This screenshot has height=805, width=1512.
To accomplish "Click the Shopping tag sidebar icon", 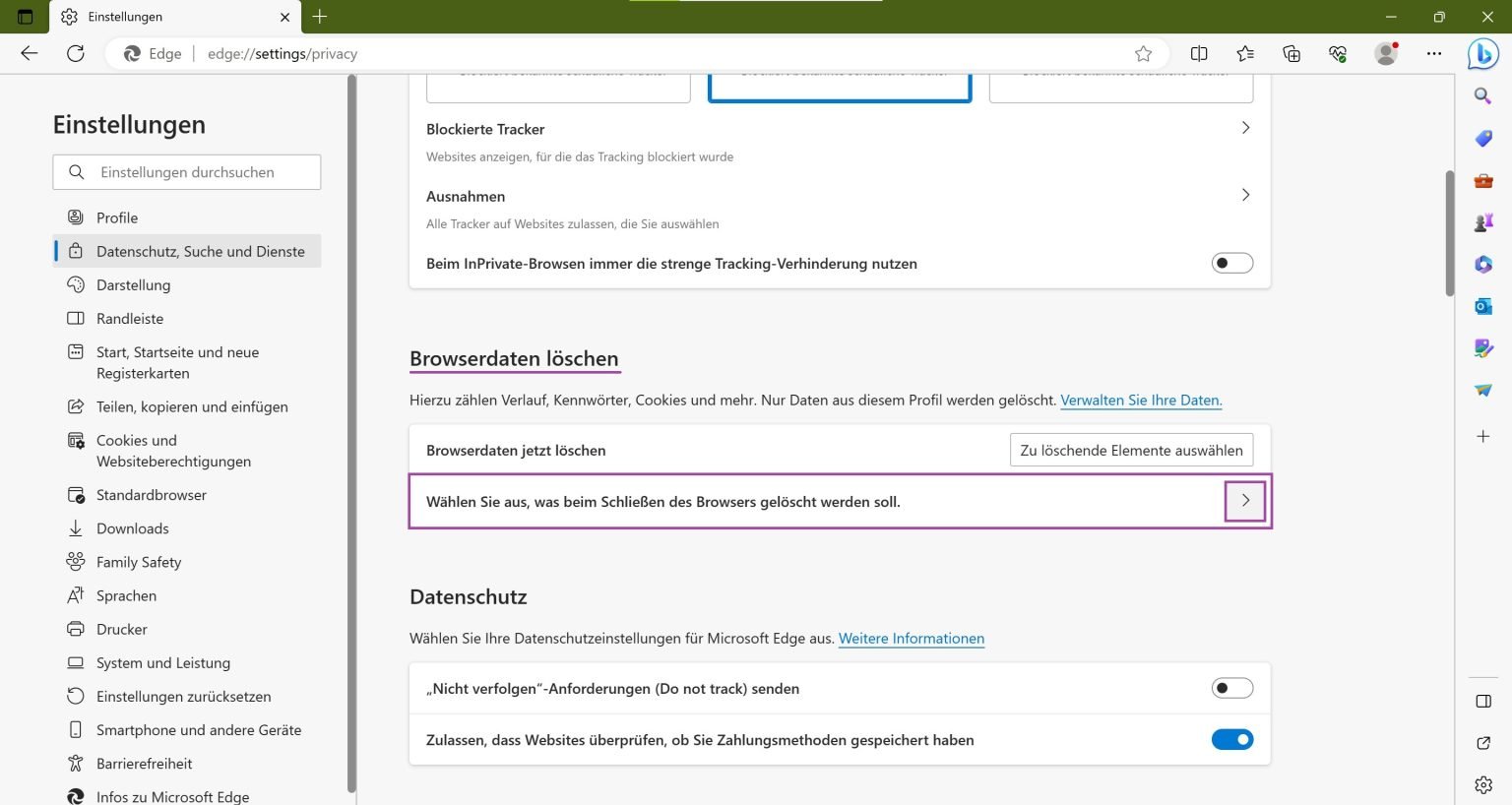I will [1482, 139].
